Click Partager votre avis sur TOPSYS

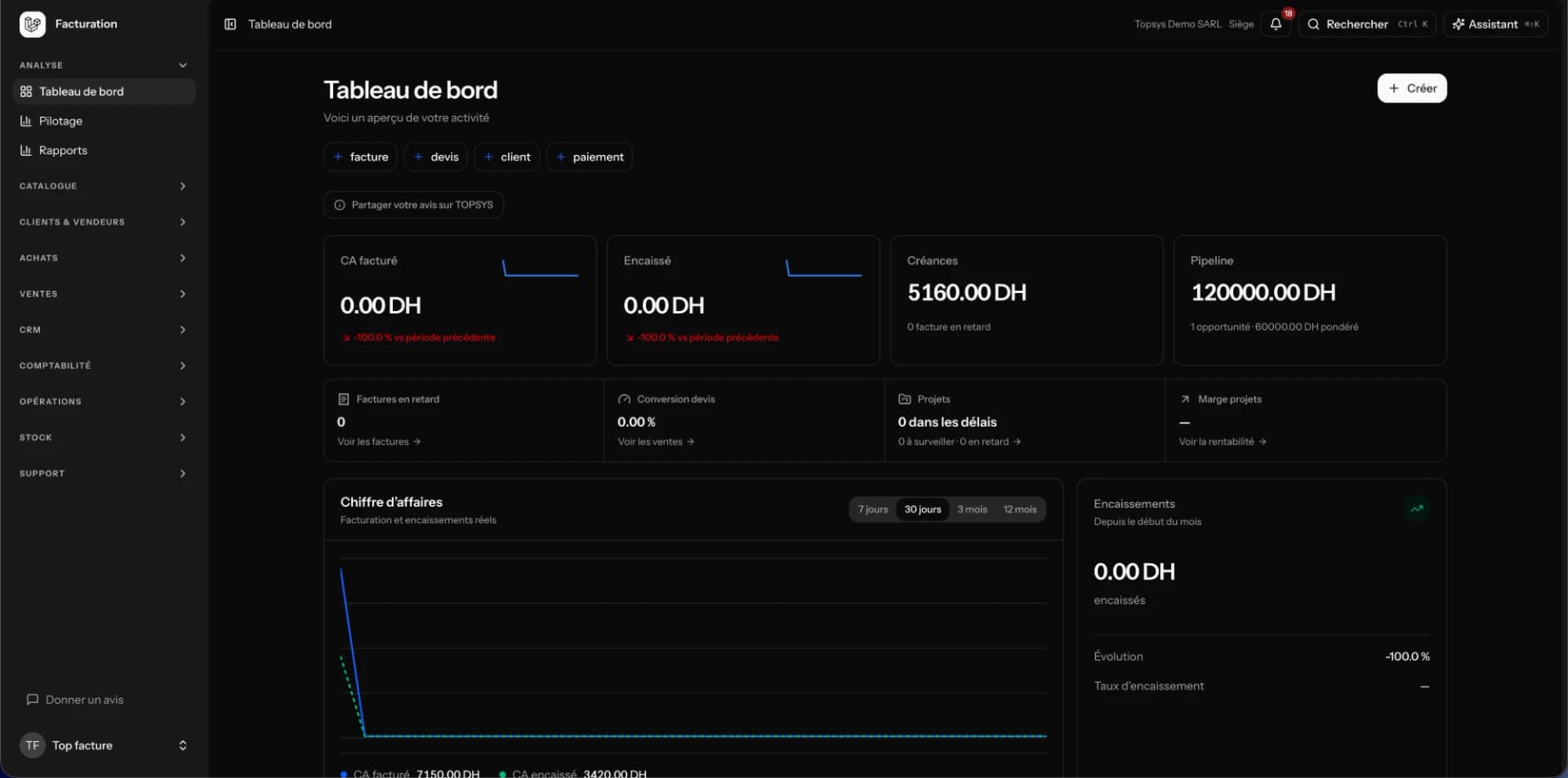click(413, 205)
